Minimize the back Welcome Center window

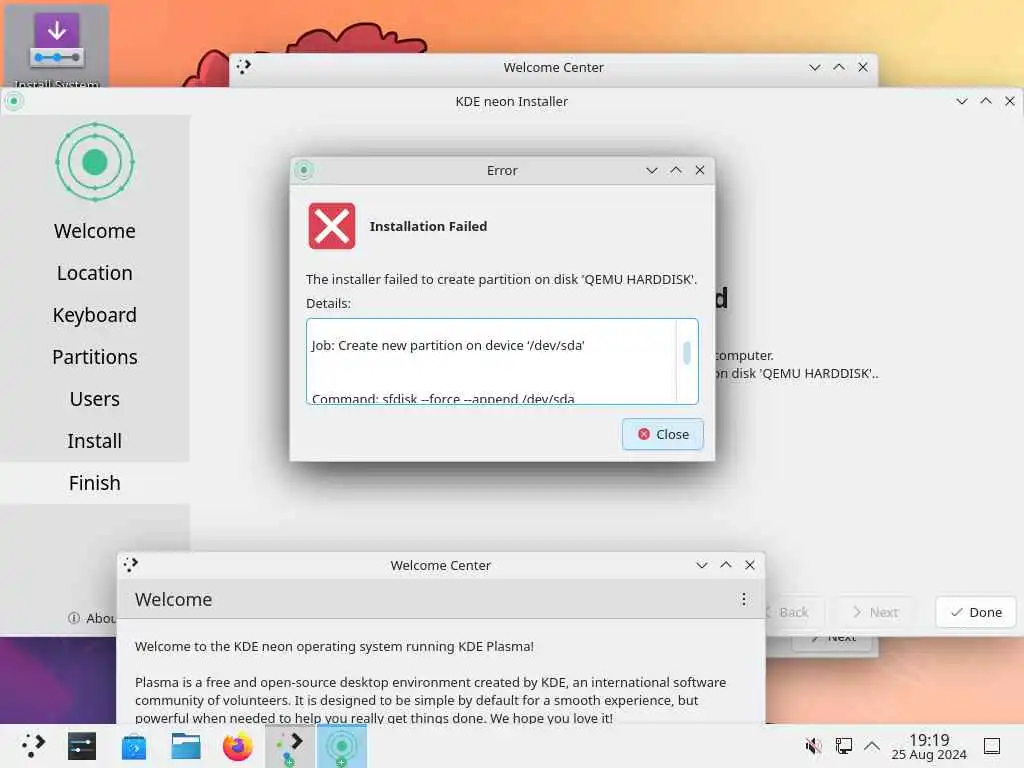click(814, 67)
